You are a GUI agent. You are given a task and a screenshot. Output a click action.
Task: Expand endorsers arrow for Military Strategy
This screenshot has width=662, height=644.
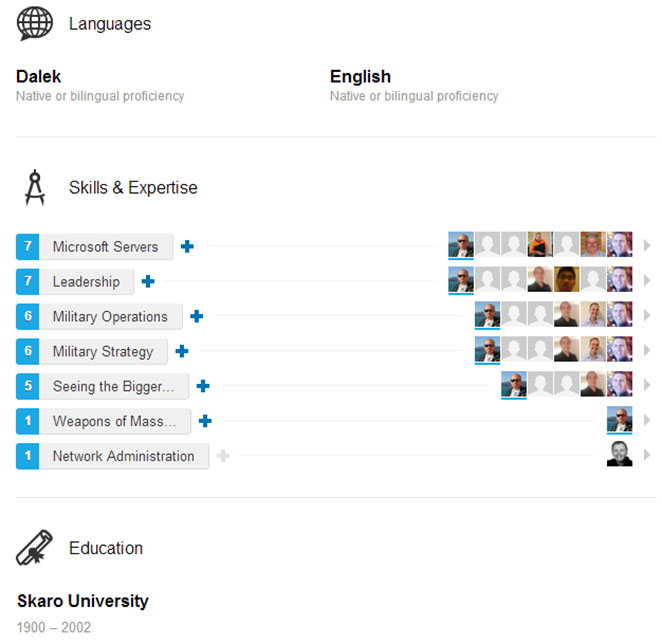pos(646,350)
